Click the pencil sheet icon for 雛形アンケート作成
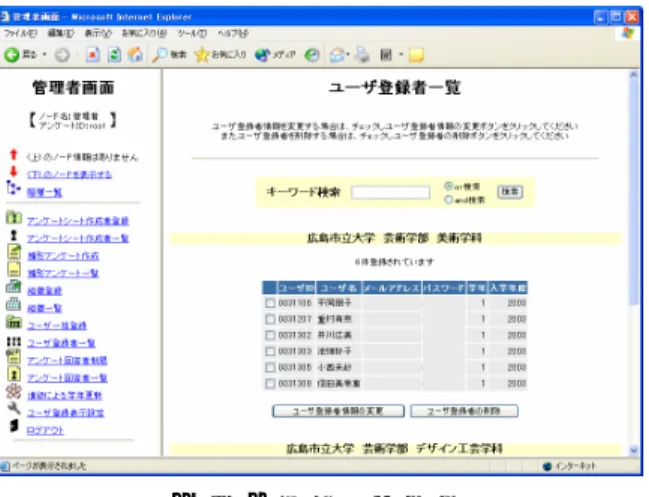649x497 pixels. pyautogui.click(x=14, y=252)
